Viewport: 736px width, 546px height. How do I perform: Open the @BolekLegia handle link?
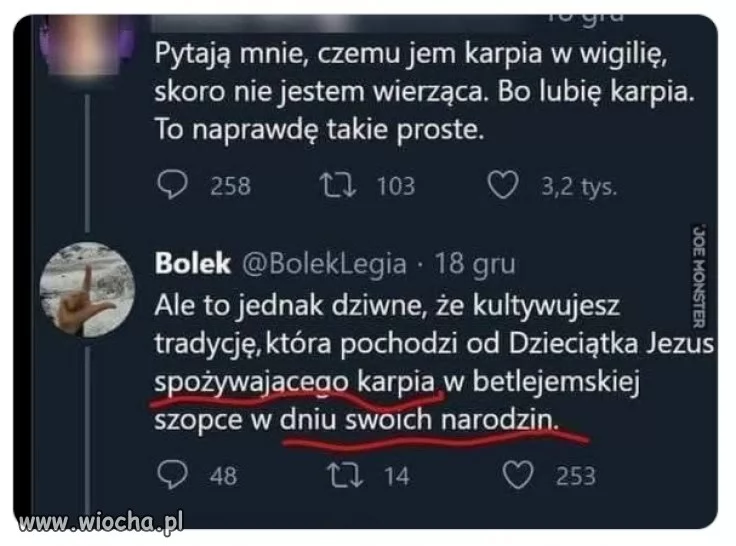tap(320, 263)
